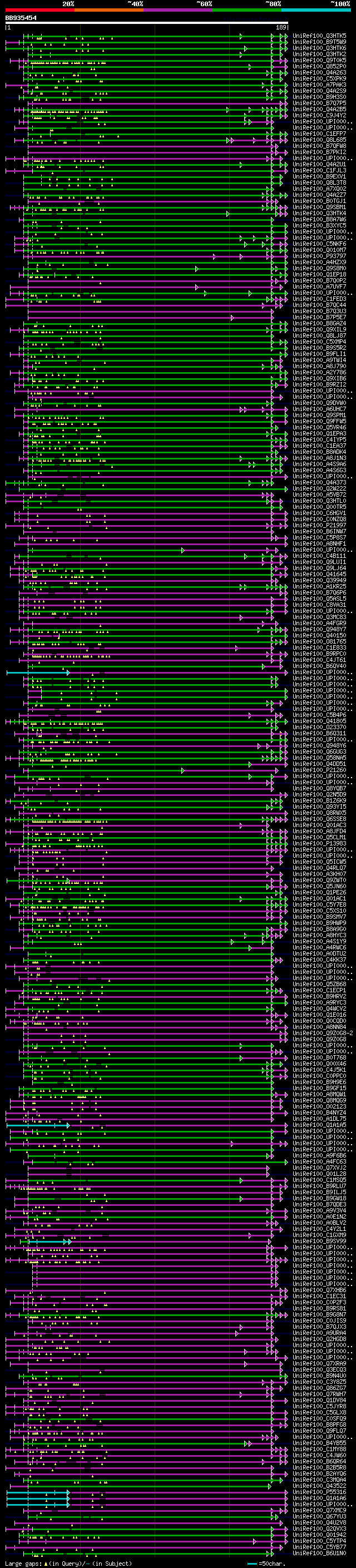The height and width of the screenshot is (1568, 356).
Task: Open hit UniRef100_Q9T0K5
Action: [x=319, y=60]
